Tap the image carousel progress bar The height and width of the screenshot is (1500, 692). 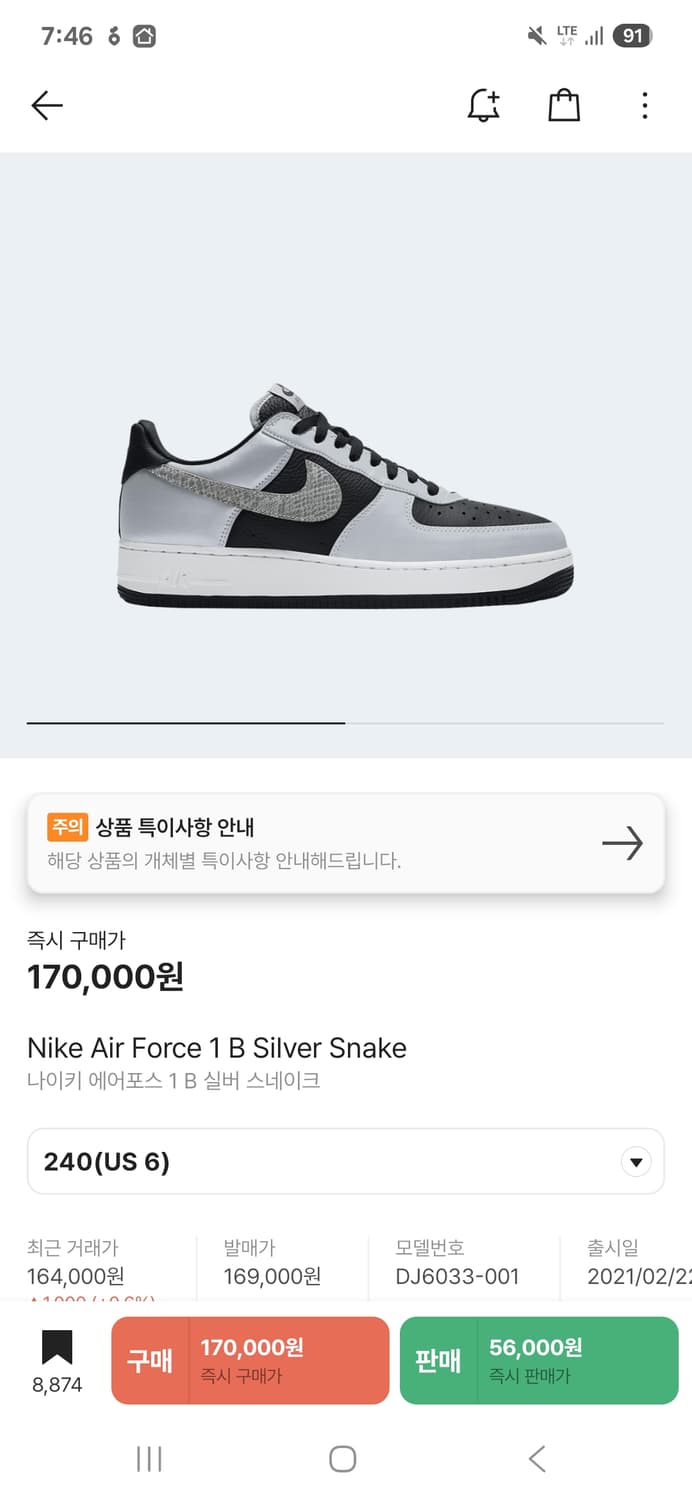pyautogui.click(x=345, y=722)
